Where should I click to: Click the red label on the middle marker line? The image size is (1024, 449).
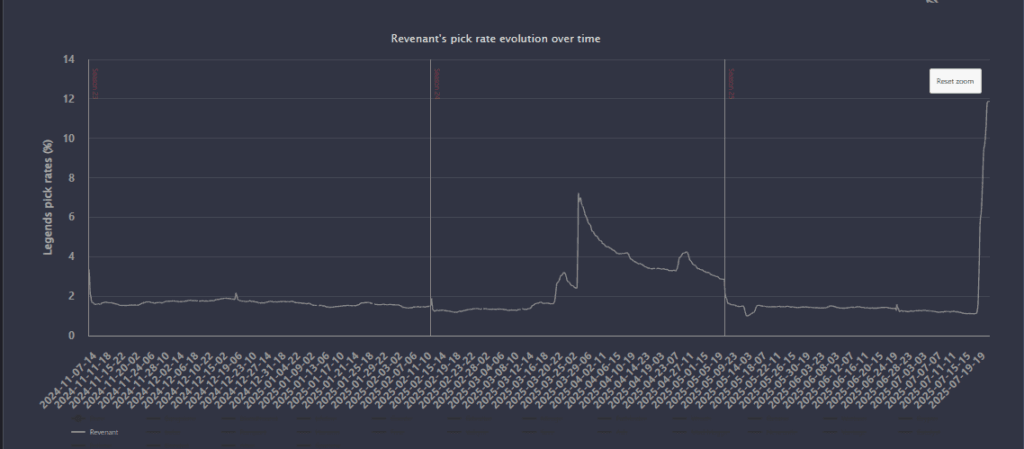pyautogui.click(x=435, y=83)
